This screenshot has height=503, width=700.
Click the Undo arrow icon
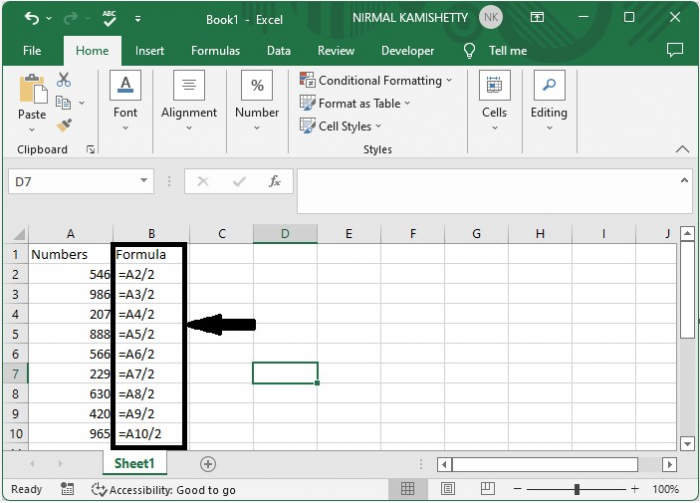[x=32, y=18]
